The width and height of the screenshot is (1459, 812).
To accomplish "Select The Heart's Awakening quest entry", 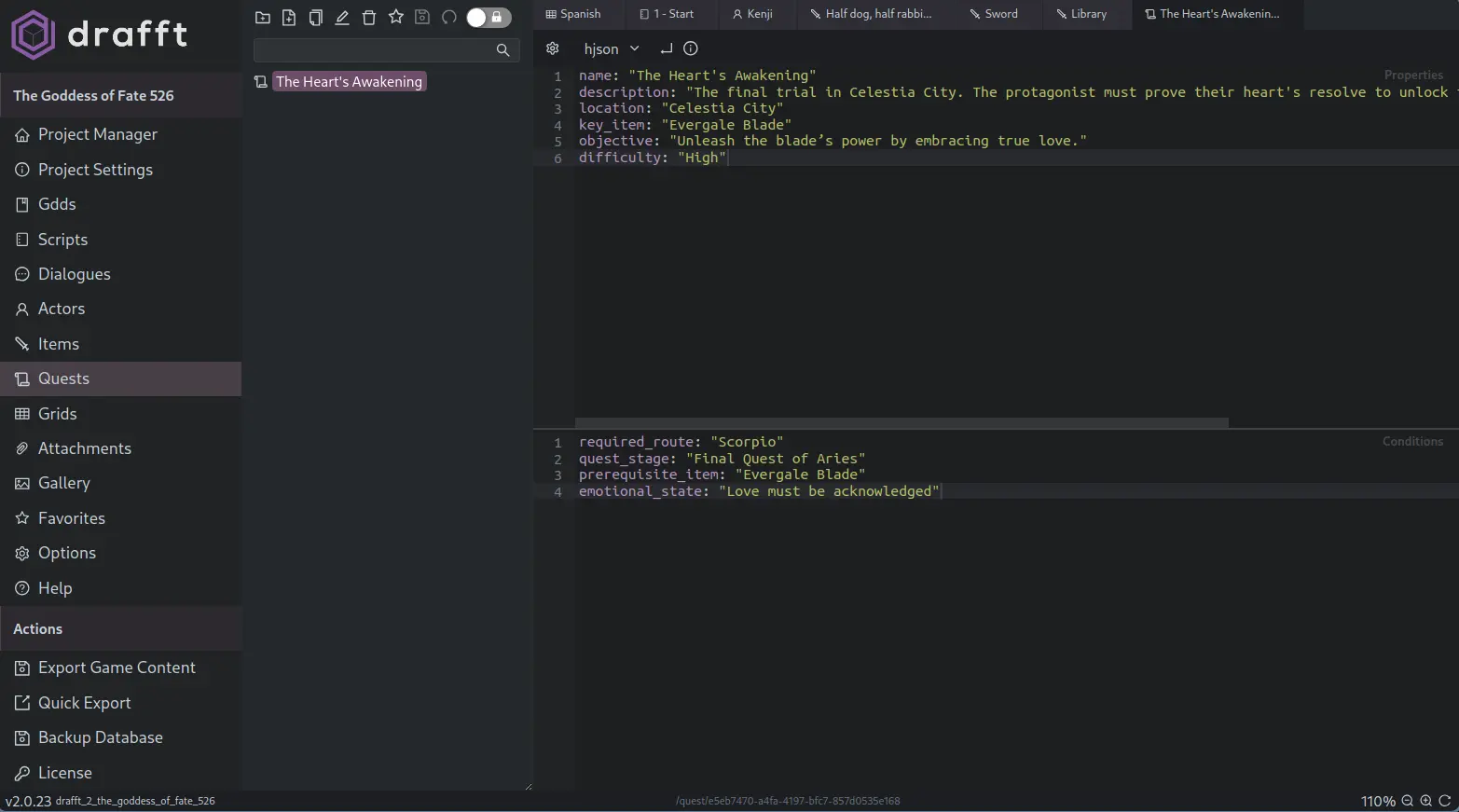I will tap(350, 81).
